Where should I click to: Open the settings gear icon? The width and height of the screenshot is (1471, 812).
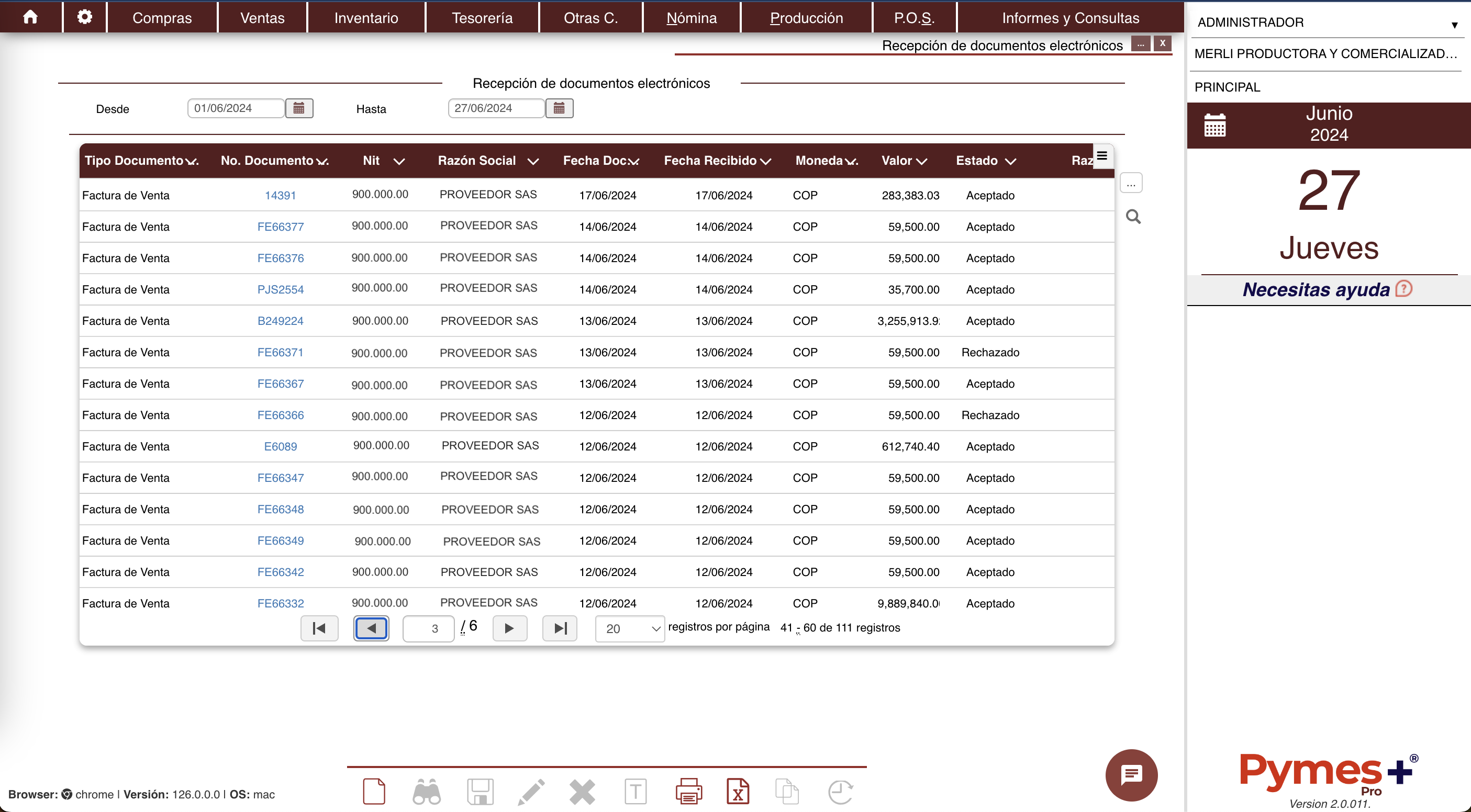pos(84,17)
